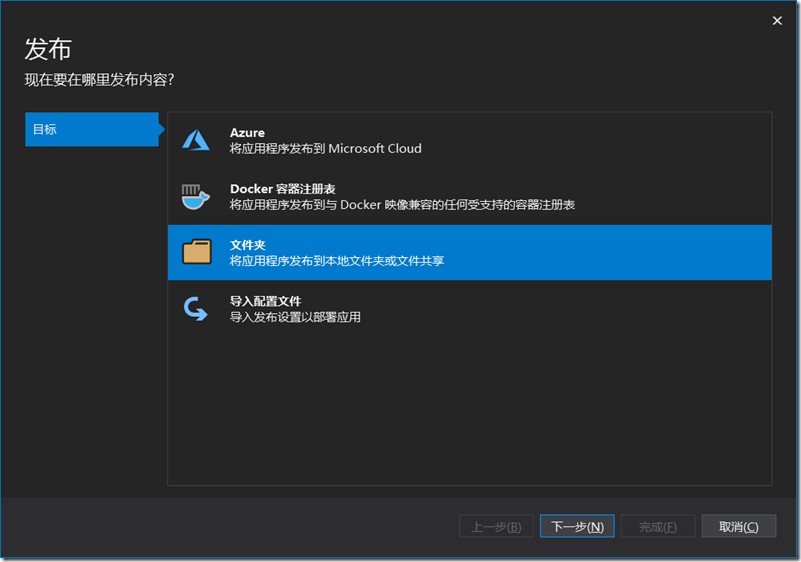
Task: Click the 下一步(N) button
Action: 577,526
